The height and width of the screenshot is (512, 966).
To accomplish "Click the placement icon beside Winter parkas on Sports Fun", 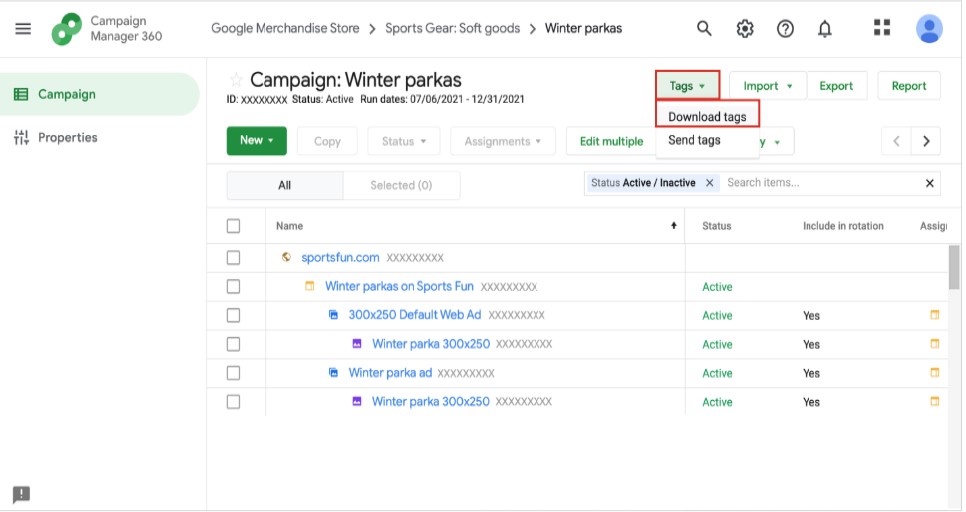I will (310, 286).
